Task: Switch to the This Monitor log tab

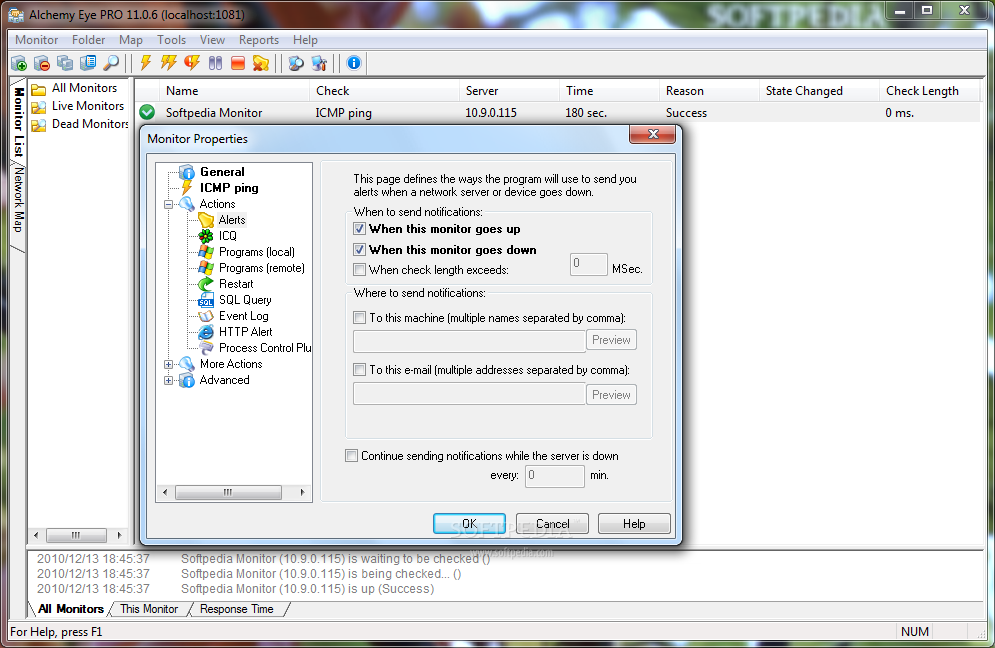Action: (x=149, y=609)
